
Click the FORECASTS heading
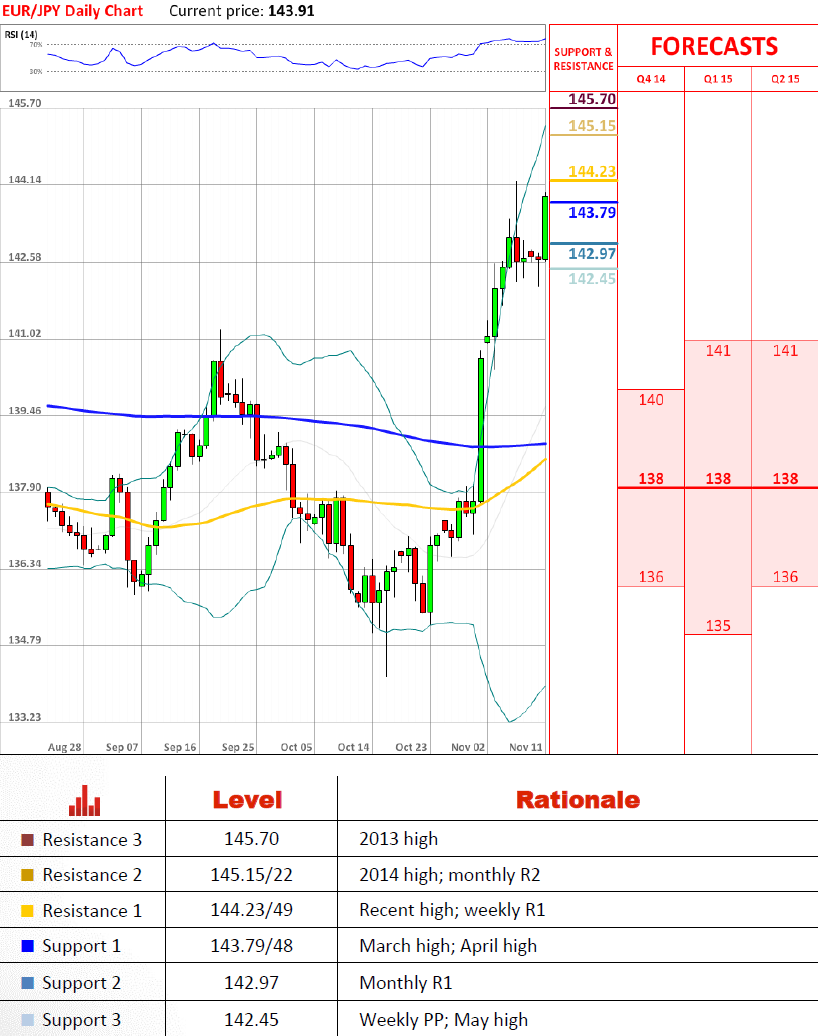point(714,46)
